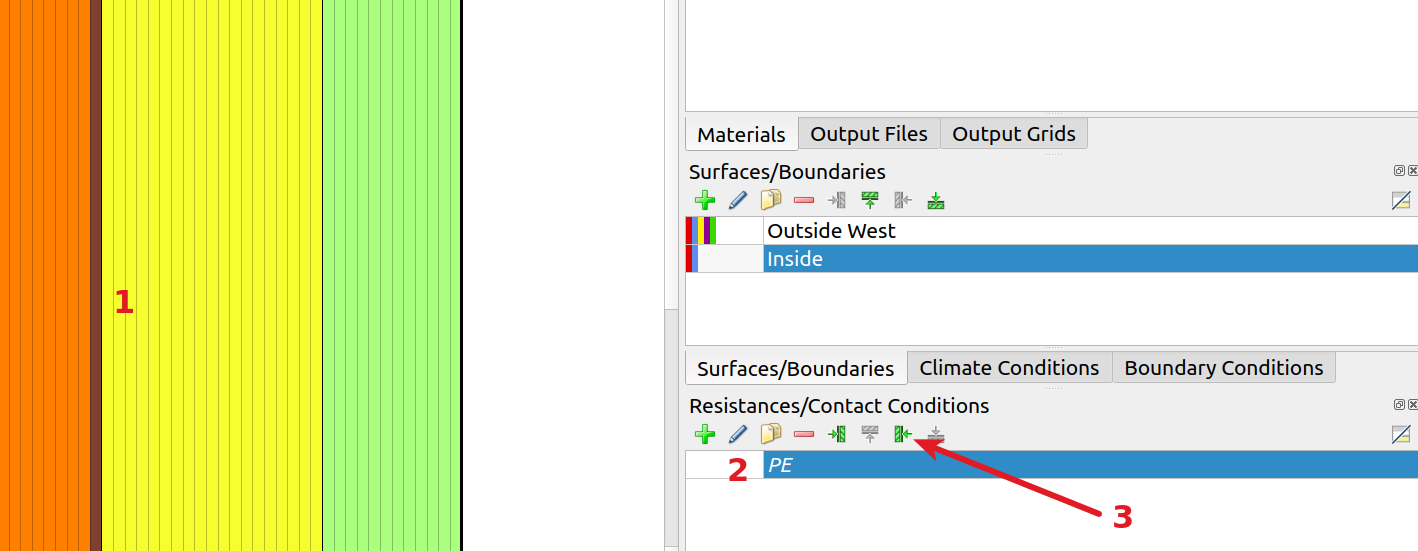Click the color stripes beside Inside

[692, 259]
